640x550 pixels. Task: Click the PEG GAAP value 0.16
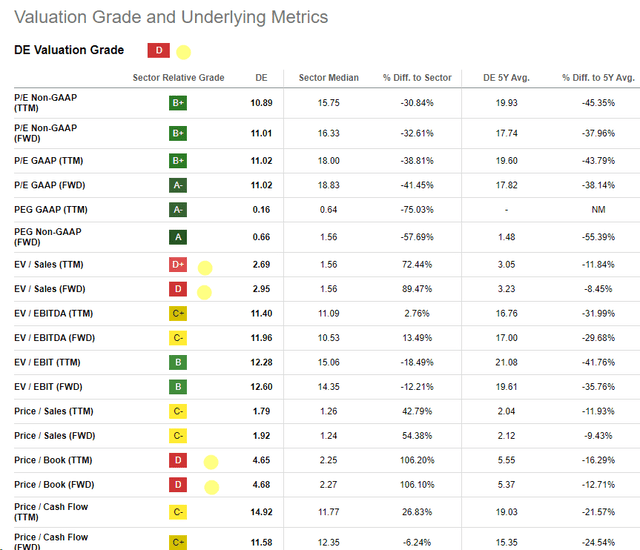point(261,210)
